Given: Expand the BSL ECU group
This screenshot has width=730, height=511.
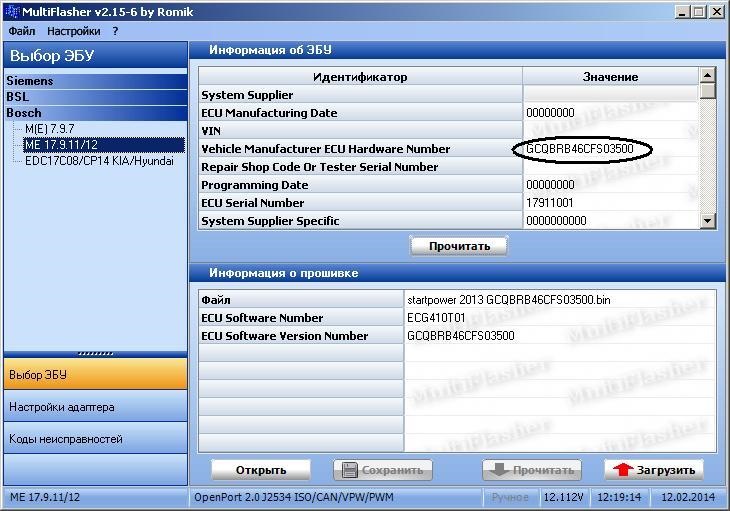Looking at the screenshot, I should point(95,97).
